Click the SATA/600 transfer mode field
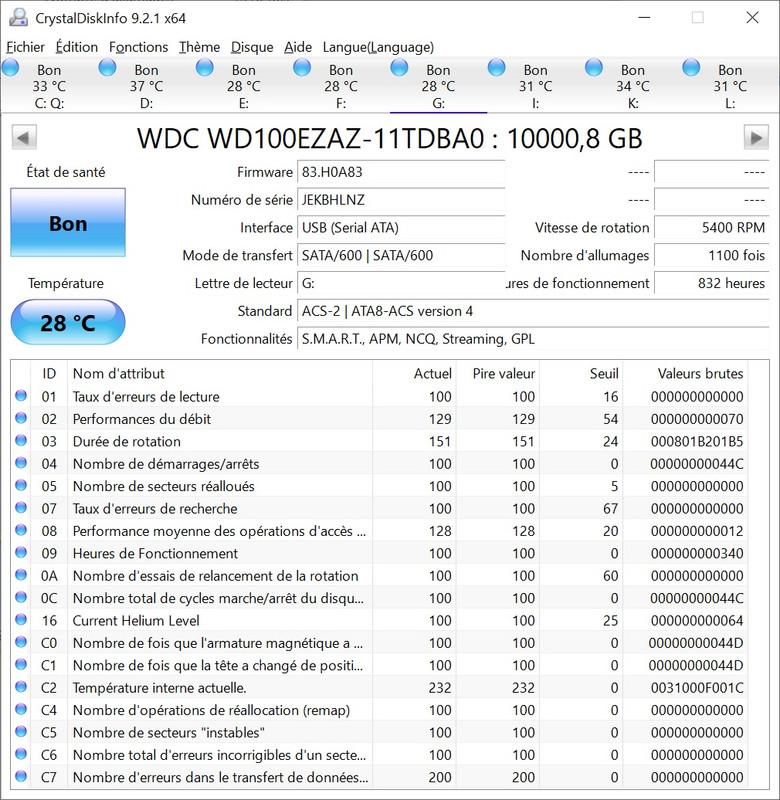Image resolution: width=780 pixels, height=800 pixels. tap(401, 255)
